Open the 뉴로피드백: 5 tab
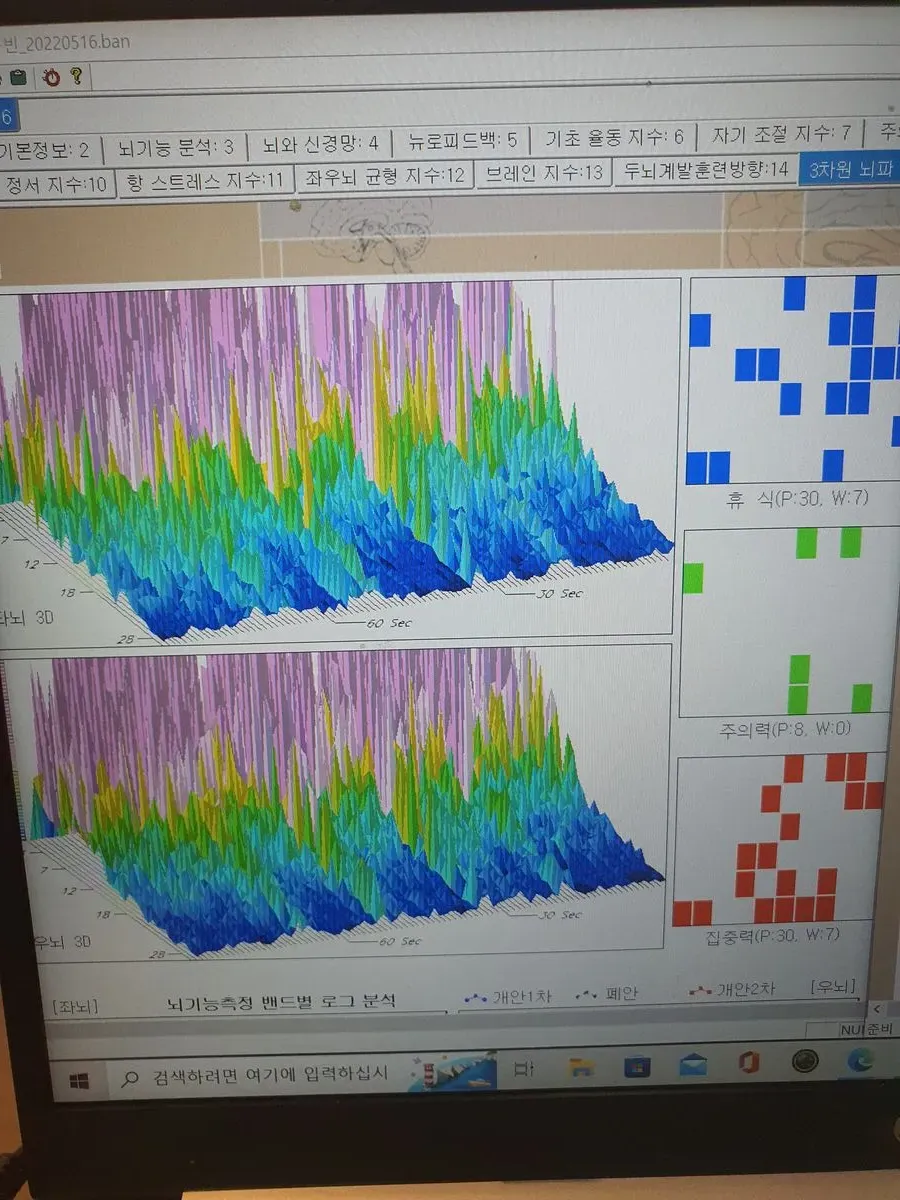Screen dimensions: 900x1200 (462, 140)
